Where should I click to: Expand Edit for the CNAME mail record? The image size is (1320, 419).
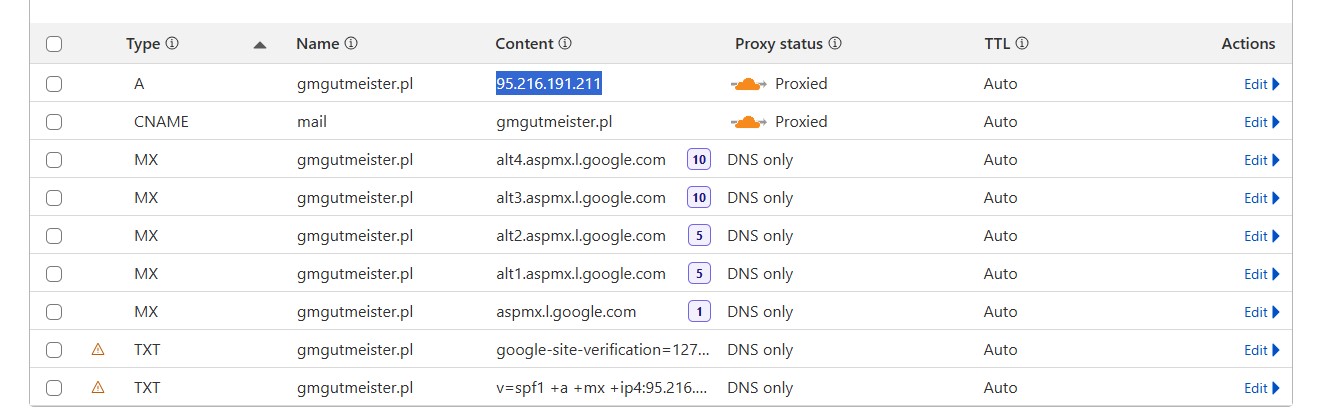pos(1261,122)
